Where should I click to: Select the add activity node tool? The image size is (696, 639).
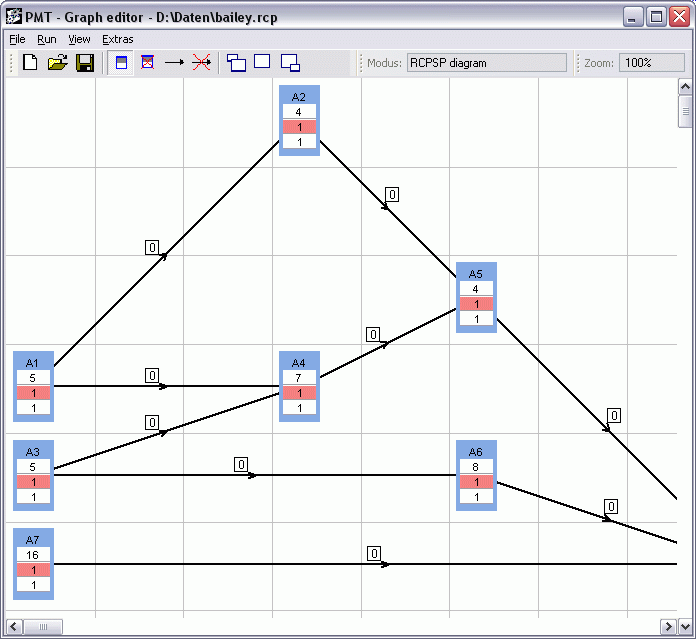click(121, 63)
